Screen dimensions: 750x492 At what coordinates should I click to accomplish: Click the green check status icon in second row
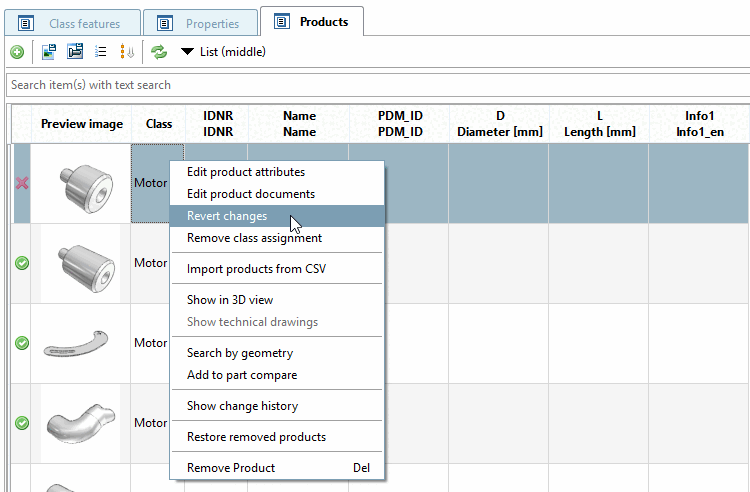tap(21, 263)
